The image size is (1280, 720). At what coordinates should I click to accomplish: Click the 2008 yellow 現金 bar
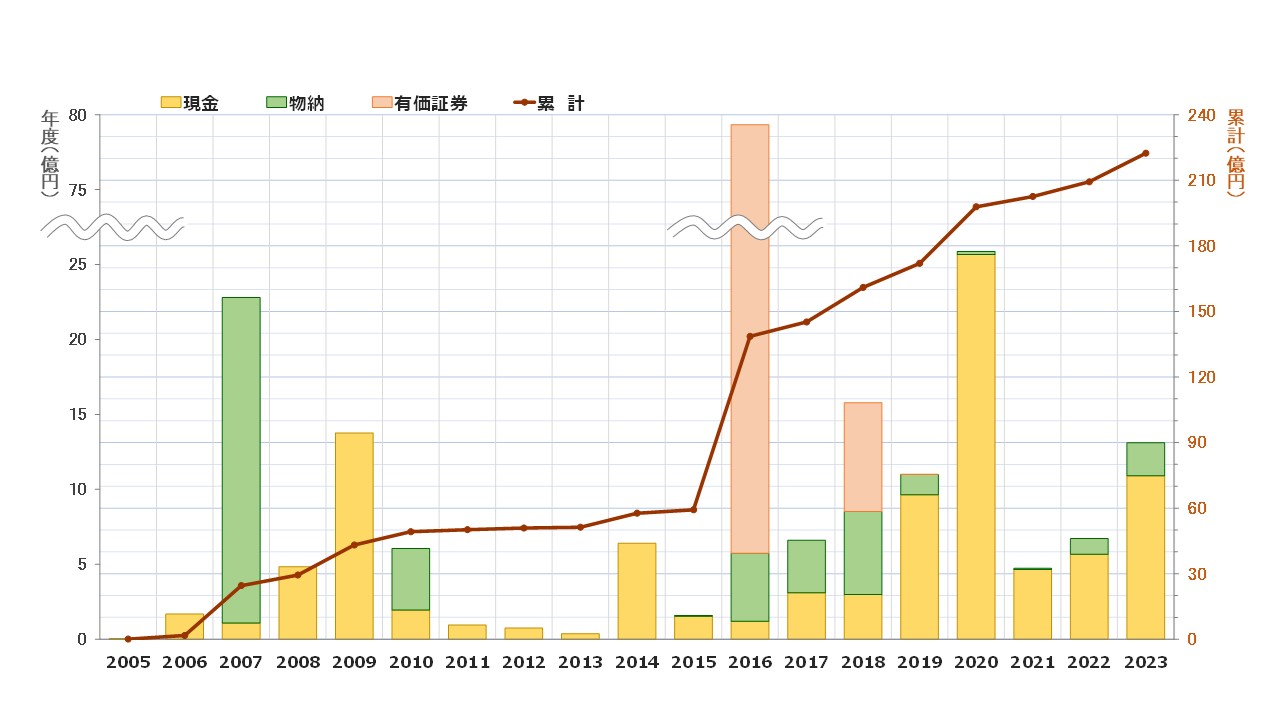(x=298, y=603)
